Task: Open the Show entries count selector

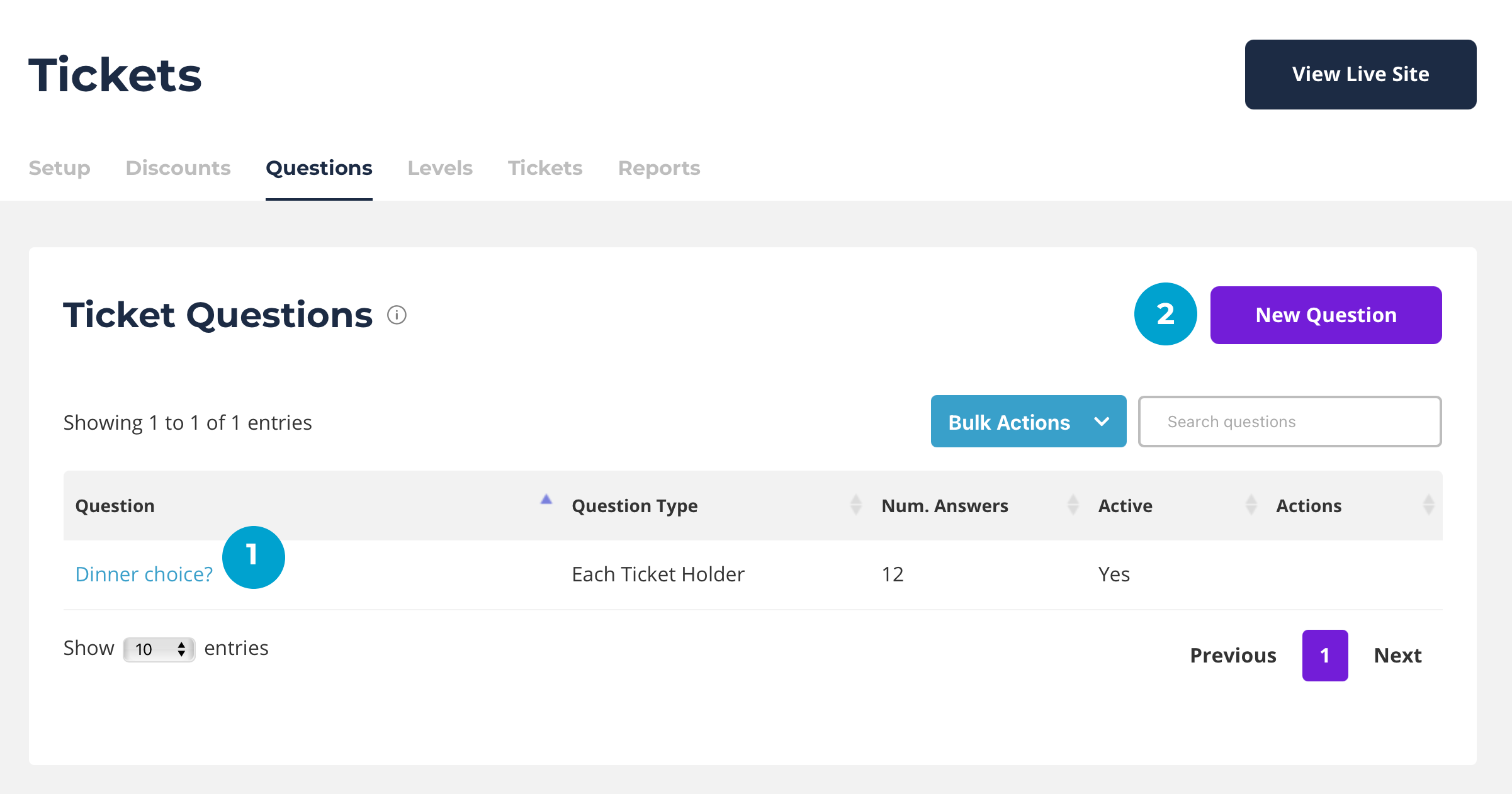Action: click(x=159, y=649)
